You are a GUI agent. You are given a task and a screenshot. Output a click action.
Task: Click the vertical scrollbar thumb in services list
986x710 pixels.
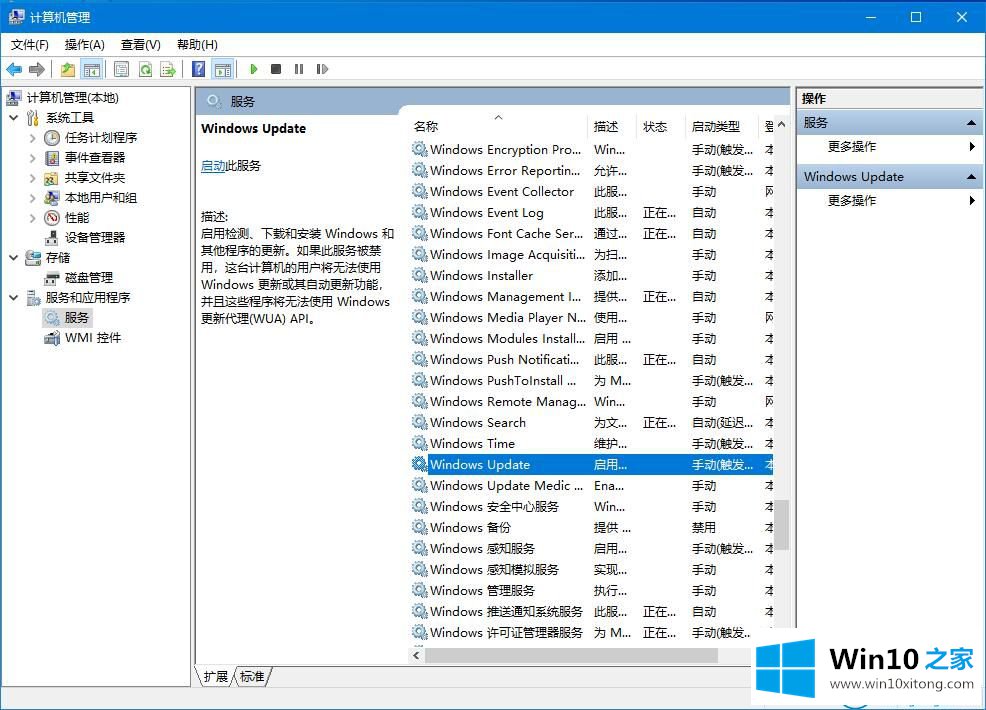click(782, 525)
